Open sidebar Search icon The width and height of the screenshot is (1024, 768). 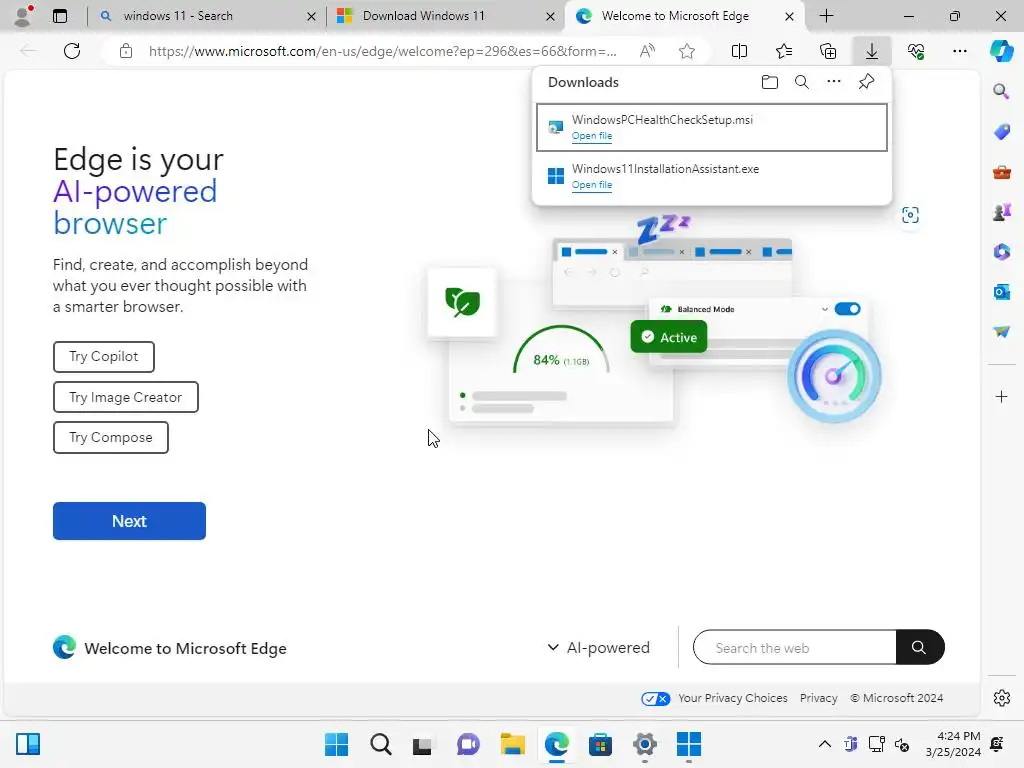[1001, 91]
